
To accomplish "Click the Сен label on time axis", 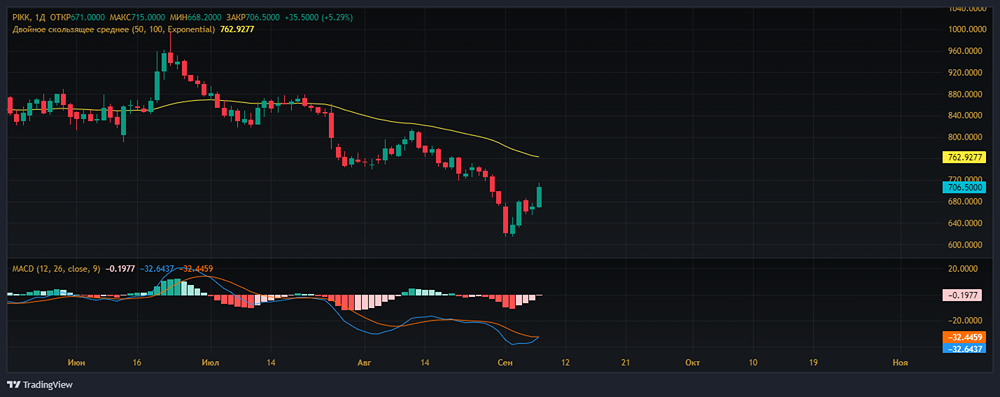I will (x=506, y=362).
